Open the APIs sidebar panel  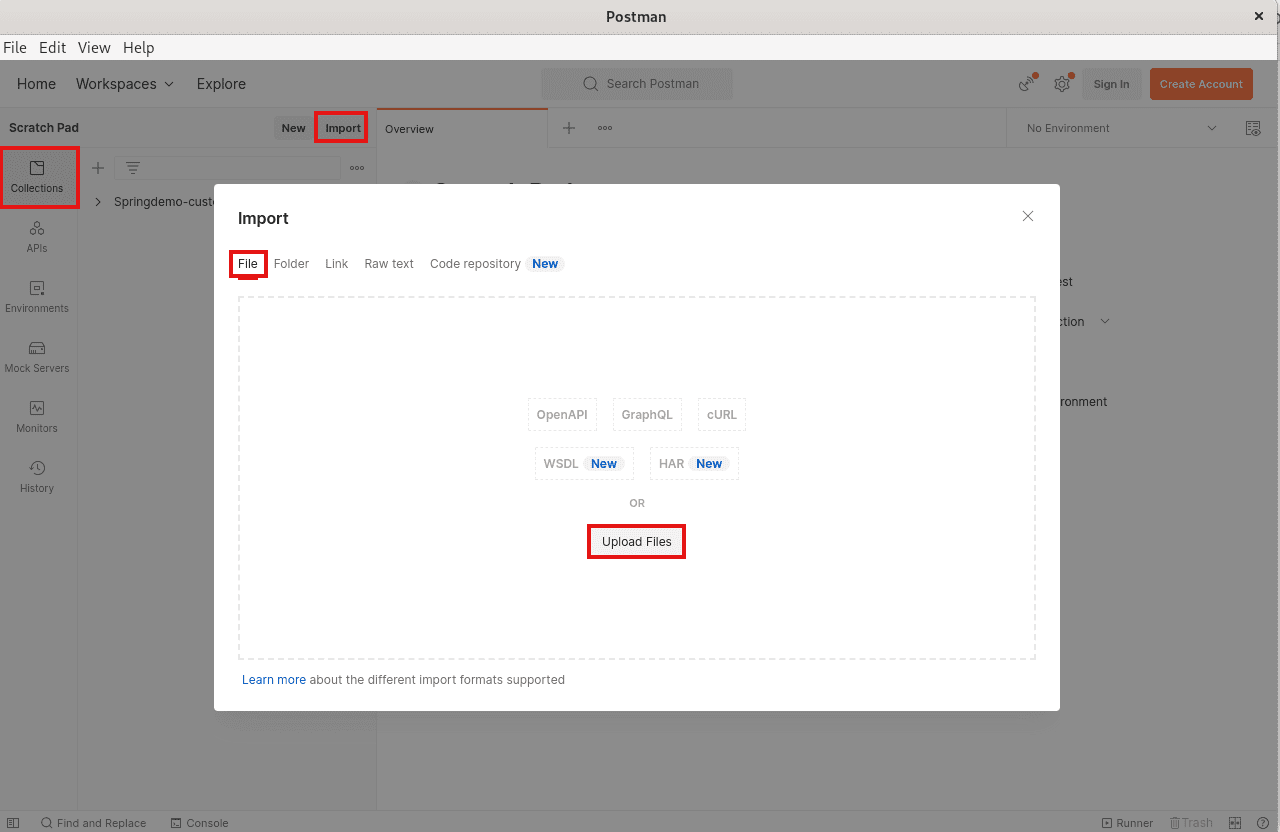click(x=37, y=237)
